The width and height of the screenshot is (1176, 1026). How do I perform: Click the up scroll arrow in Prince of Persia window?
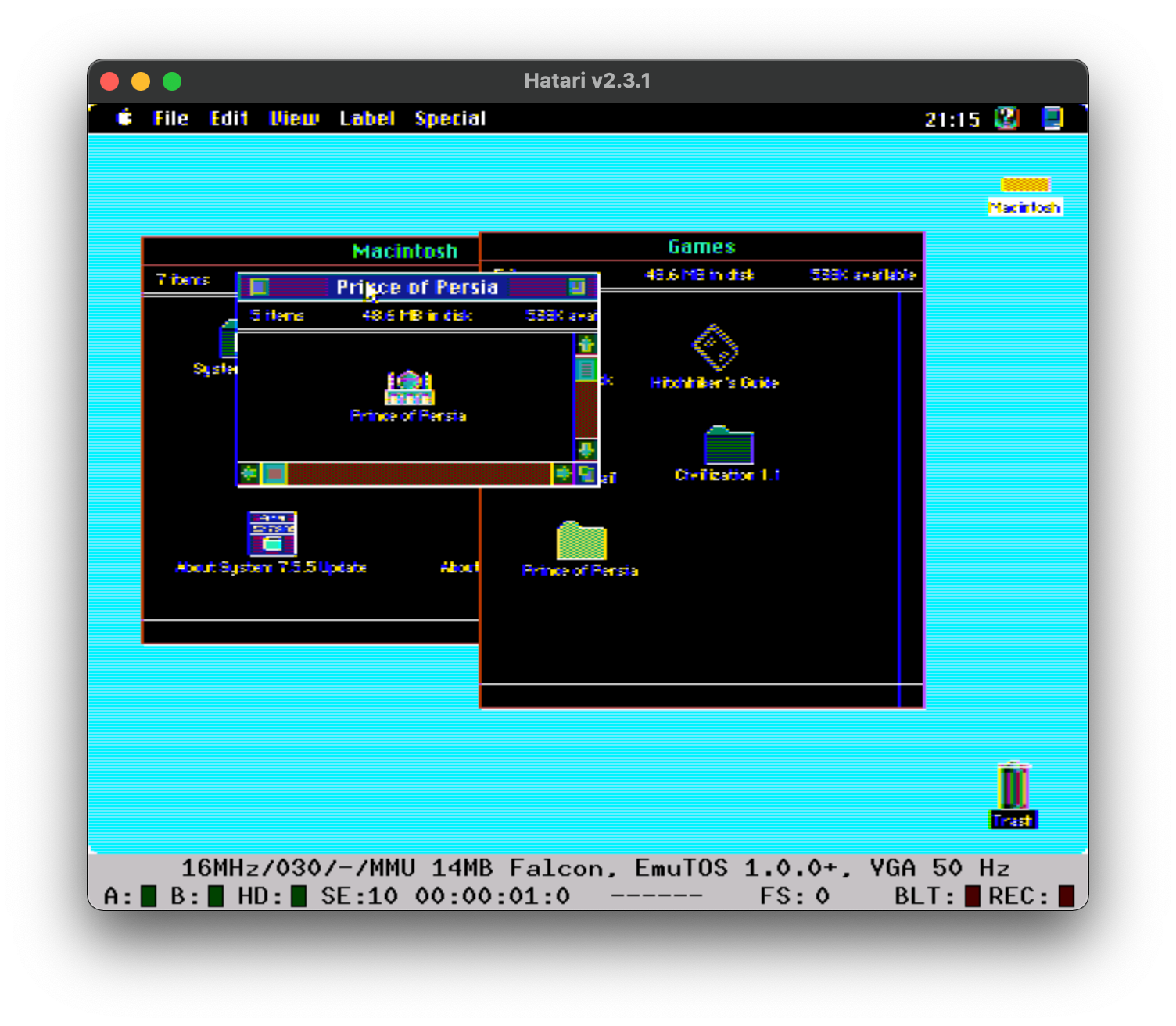tap(586, 344)
